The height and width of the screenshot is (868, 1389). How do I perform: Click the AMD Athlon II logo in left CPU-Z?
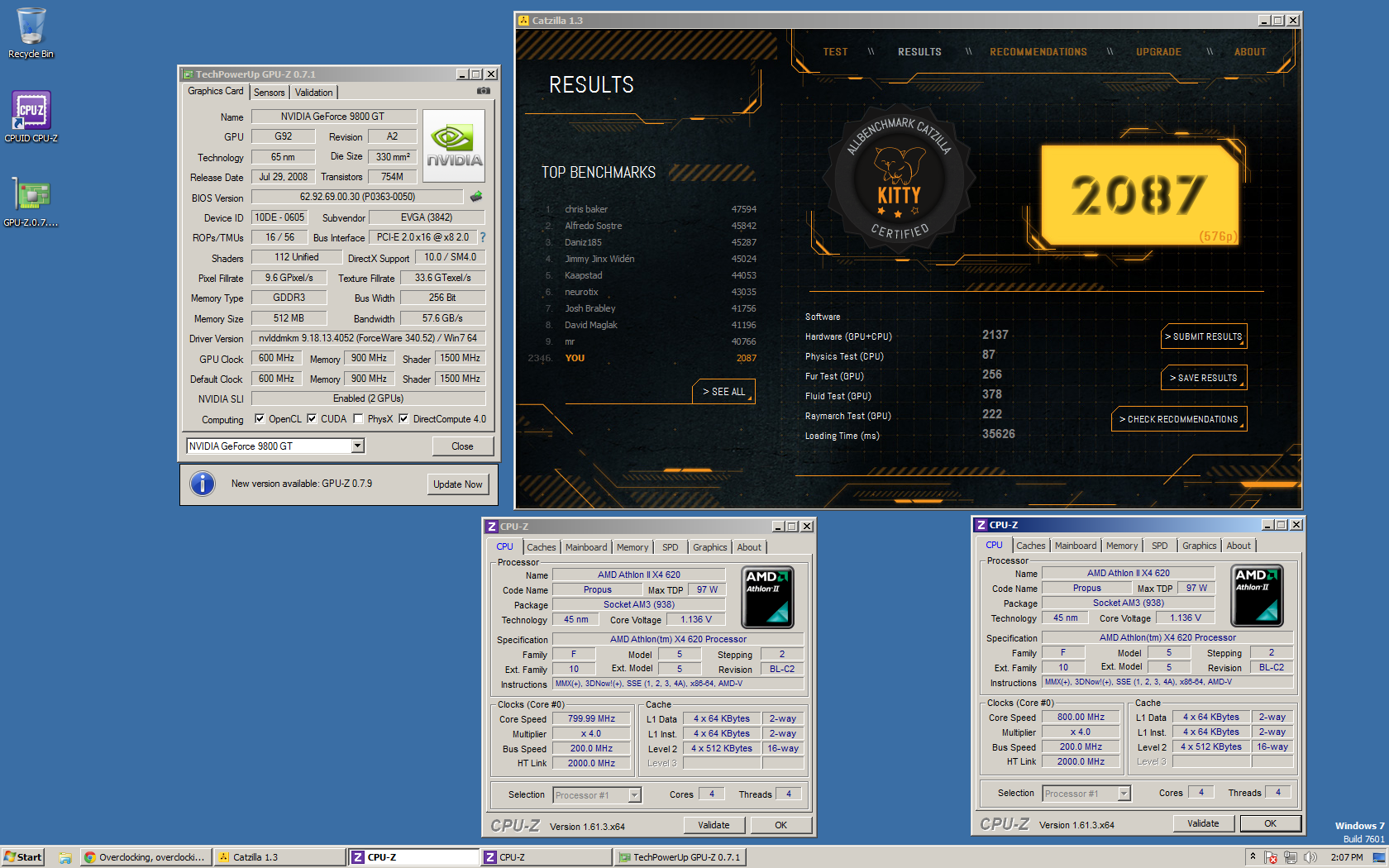[768, 598]
